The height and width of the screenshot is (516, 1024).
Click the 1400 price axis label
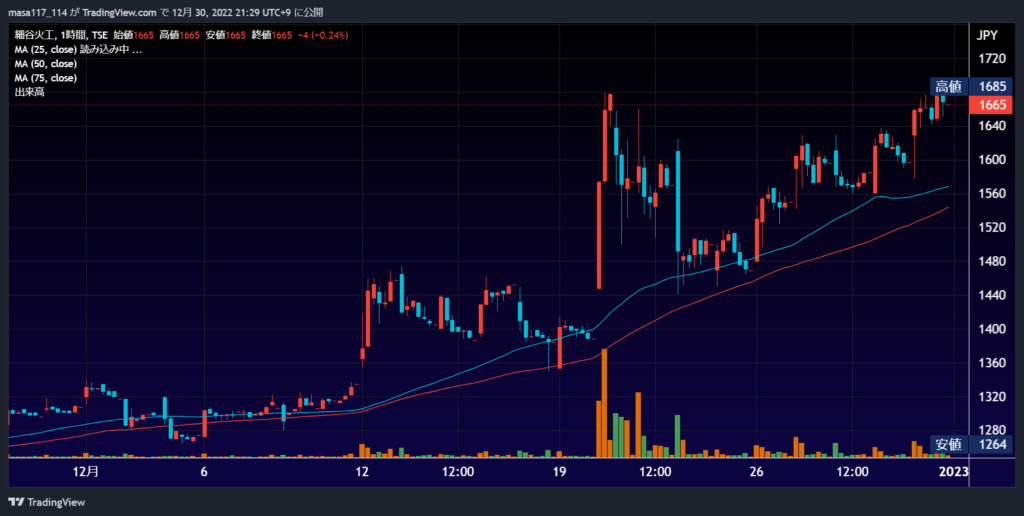tap(992, 329)
